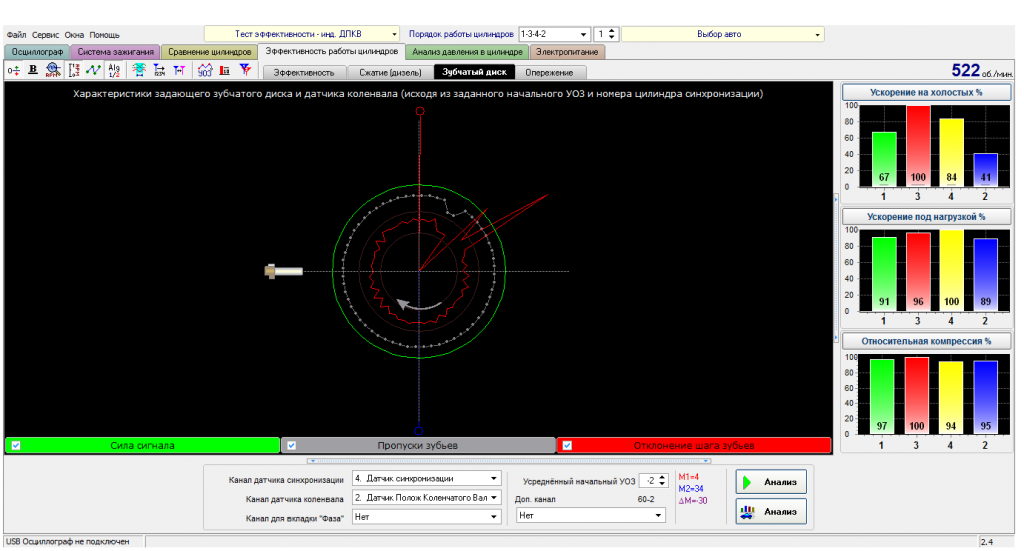Viewport: 1024px width, 551px height.
Task: Click the 2.4 version status text
Action: pos(987,542)
